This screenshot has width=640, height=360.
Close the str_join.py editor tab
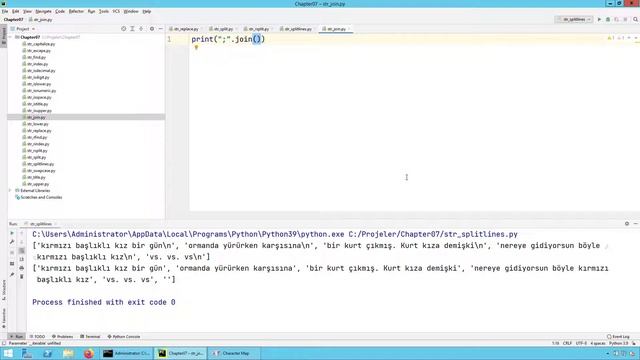[x=349, y=29]
